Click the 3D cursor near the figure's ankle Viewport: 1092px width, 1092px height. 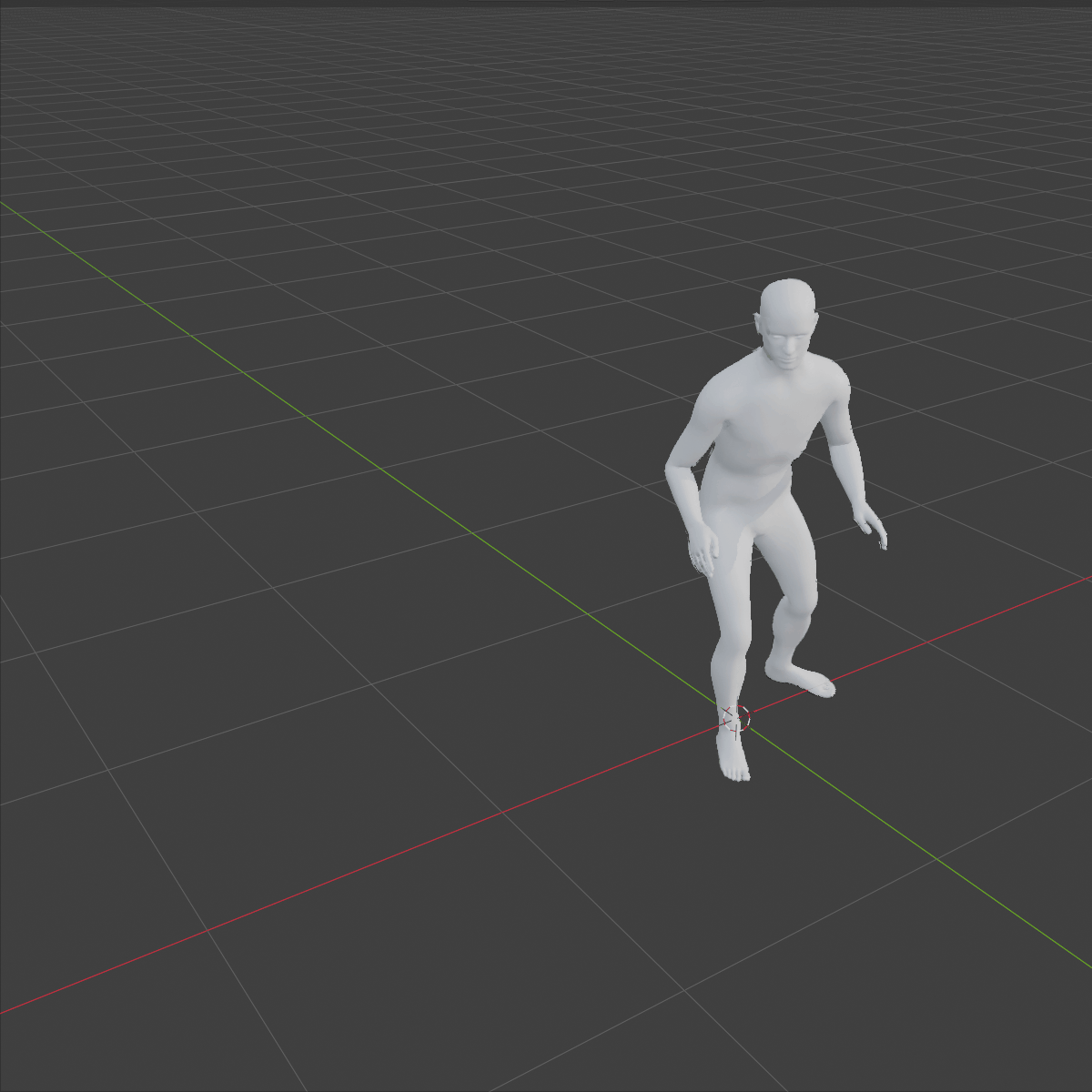(x=735, y=718)
